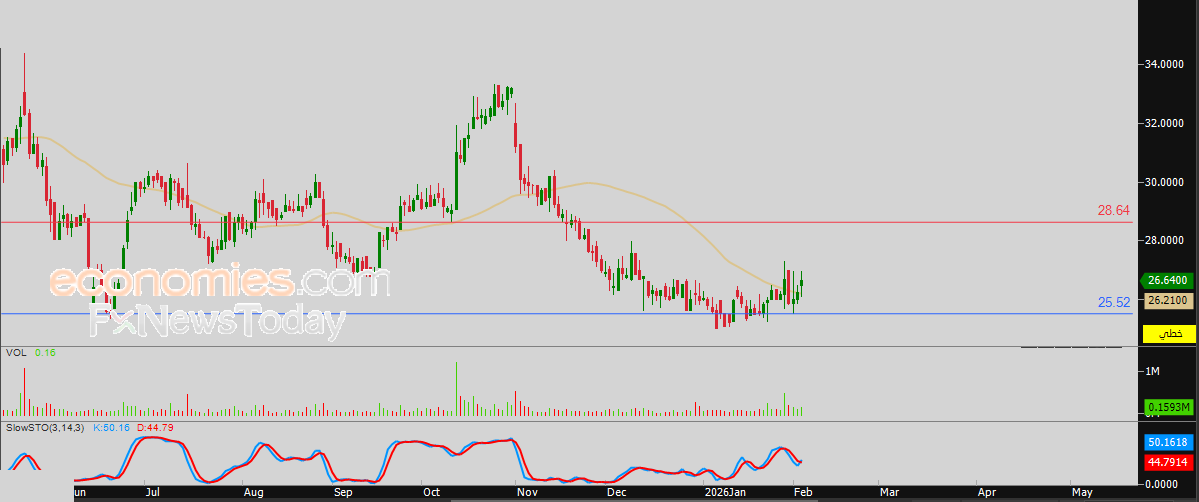This screenshot has width=1199, height=502.
Task: Click the green 0.1593M volume tag
Action: click(1167, 407)
